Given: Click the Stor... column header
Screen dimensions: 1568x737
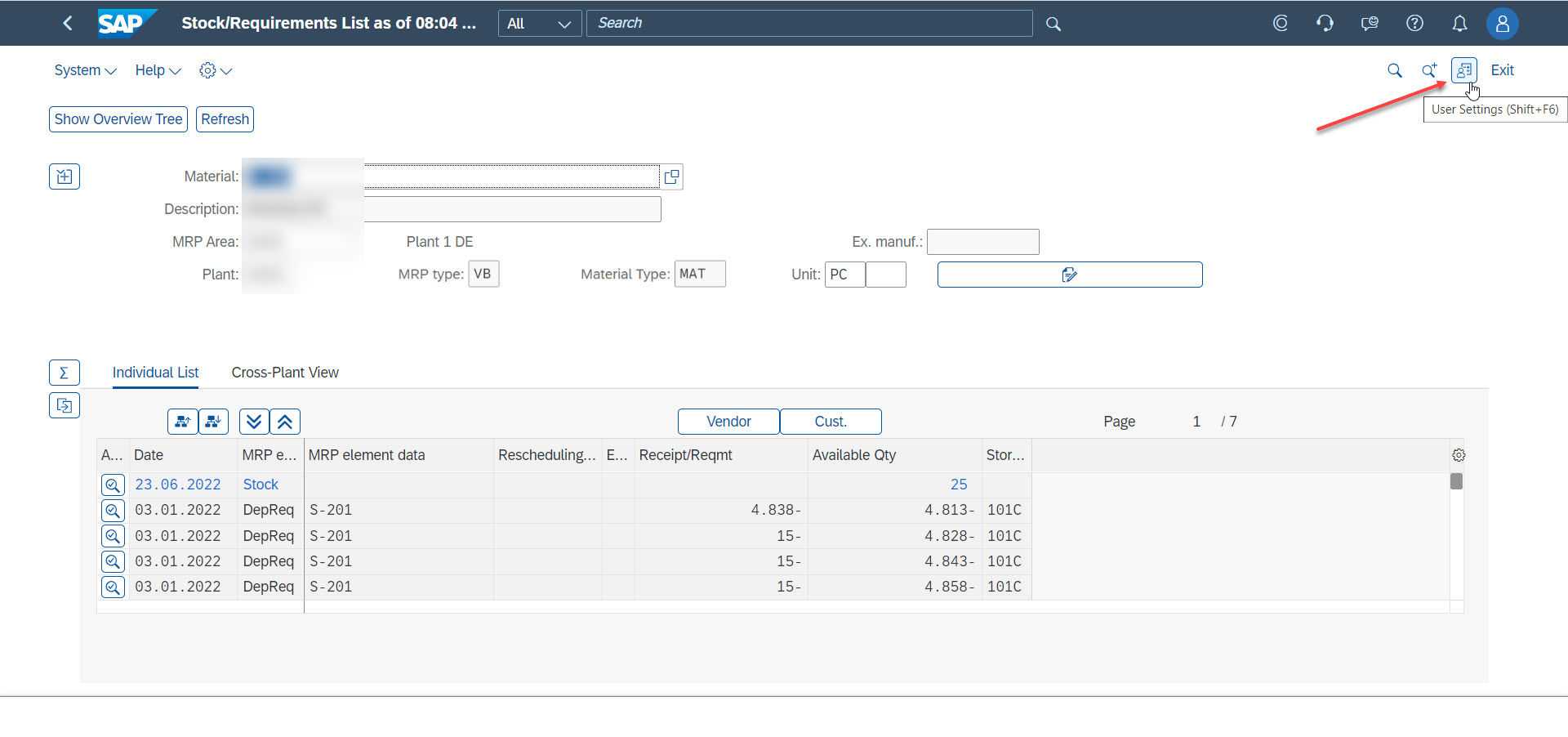Looking at the screenshot, I should pos(1005,455).
